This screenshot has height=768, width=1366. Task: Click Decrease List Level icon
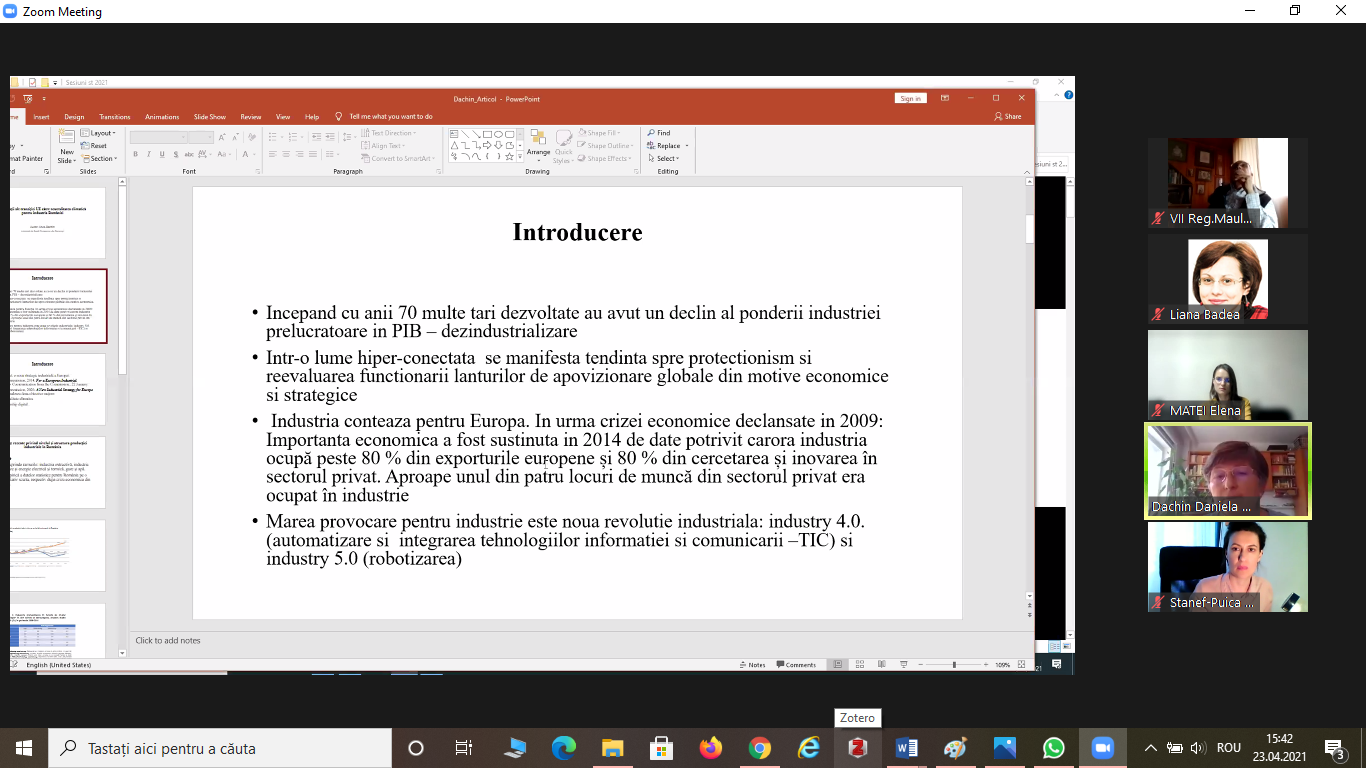tap(316, 137)
